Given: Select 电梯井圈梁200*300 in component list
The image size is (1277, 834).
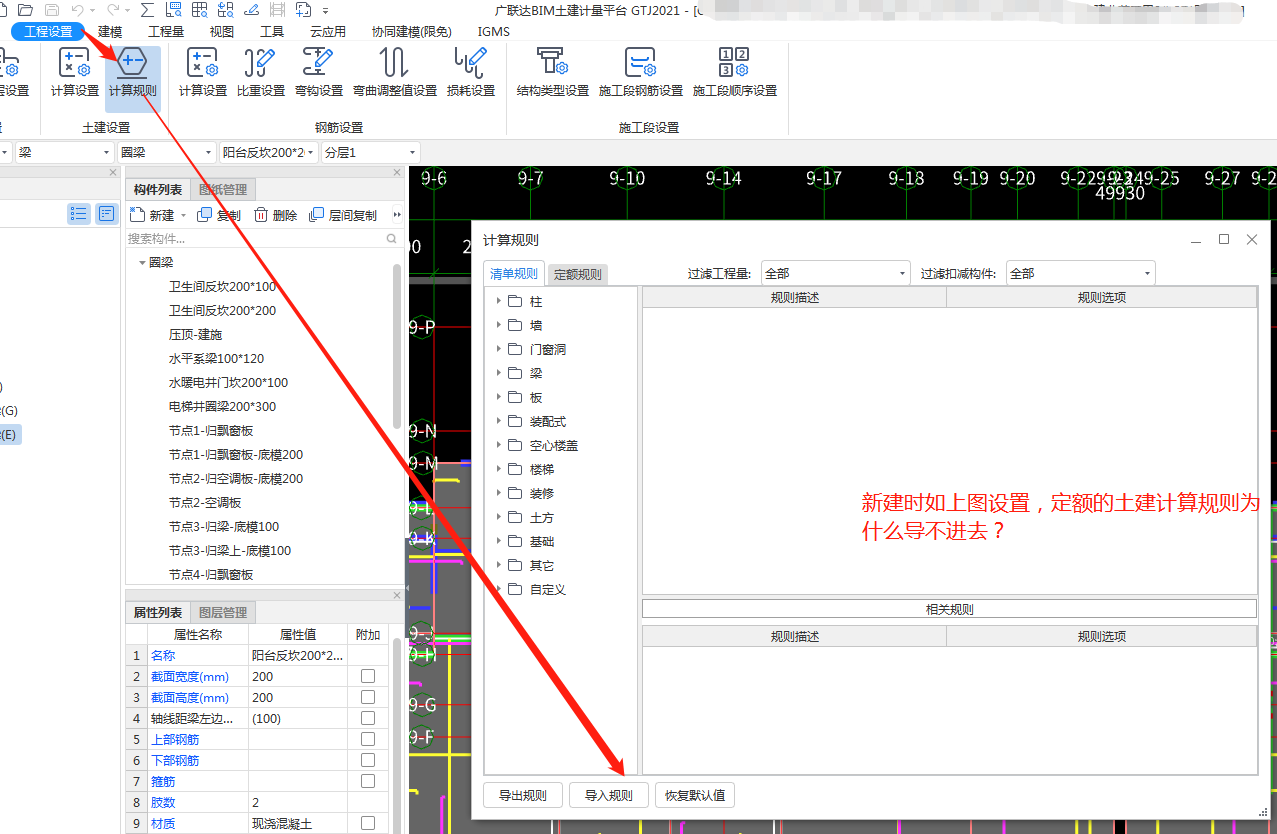Looking at the screenshot, I should click(x=222, y=407).
